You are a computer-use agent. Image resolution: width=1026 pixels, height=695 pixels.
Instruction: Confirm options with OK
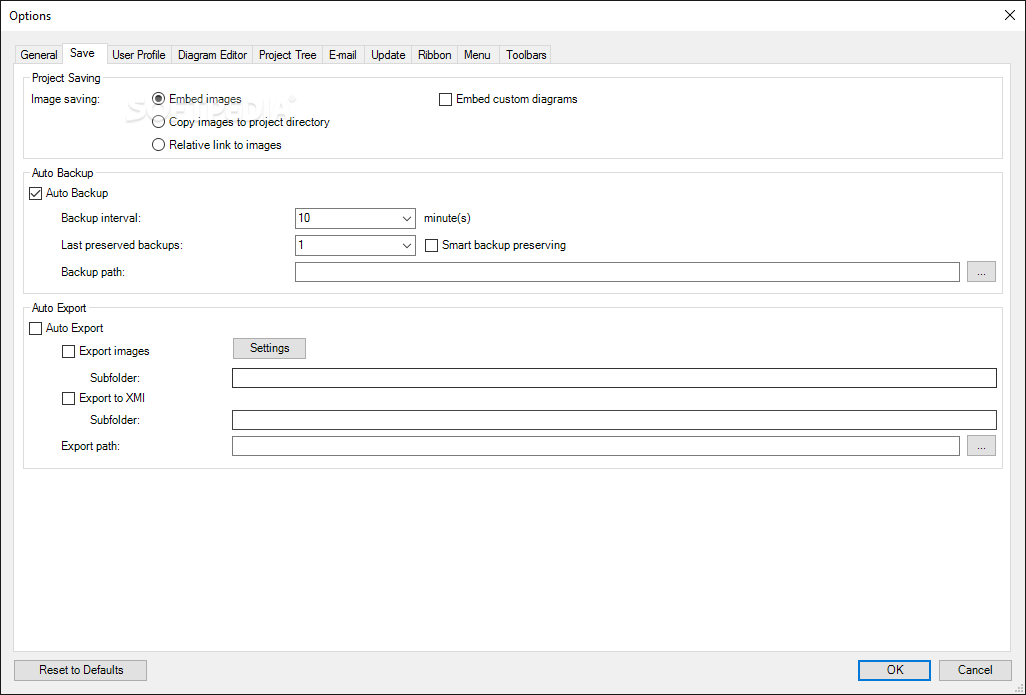(x=894, y=670)
